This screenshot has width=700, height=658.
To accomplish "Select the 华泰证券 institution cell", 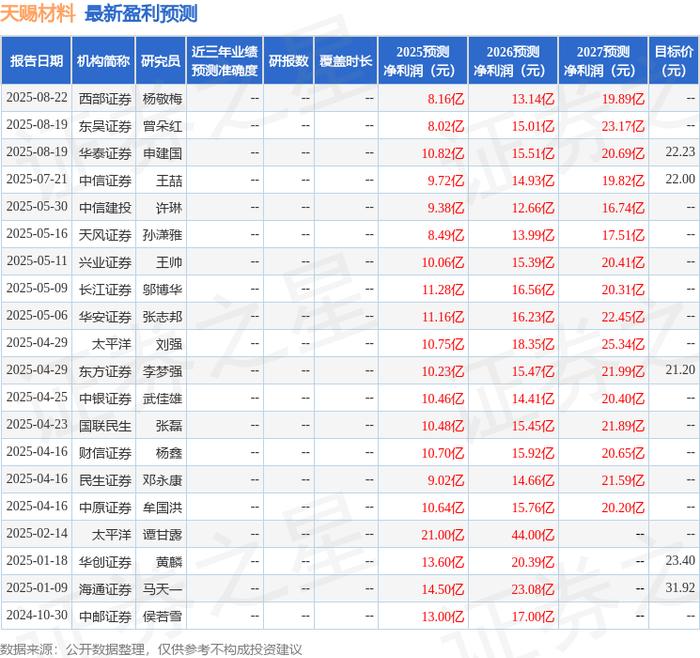I will point(105,153).
